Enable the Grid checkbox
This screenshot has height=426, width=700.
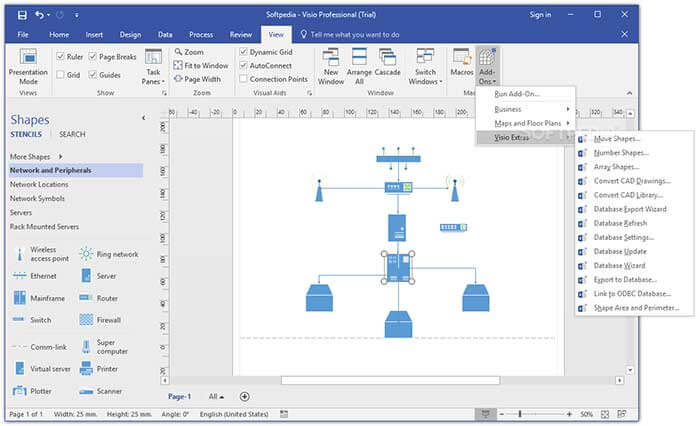[61, 74]
